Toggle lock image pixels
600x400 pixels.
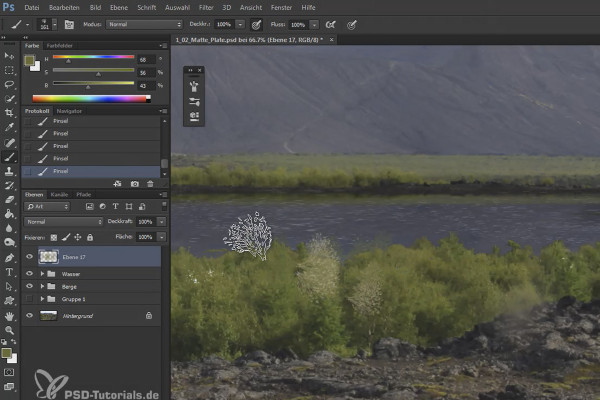pos(66,238)
